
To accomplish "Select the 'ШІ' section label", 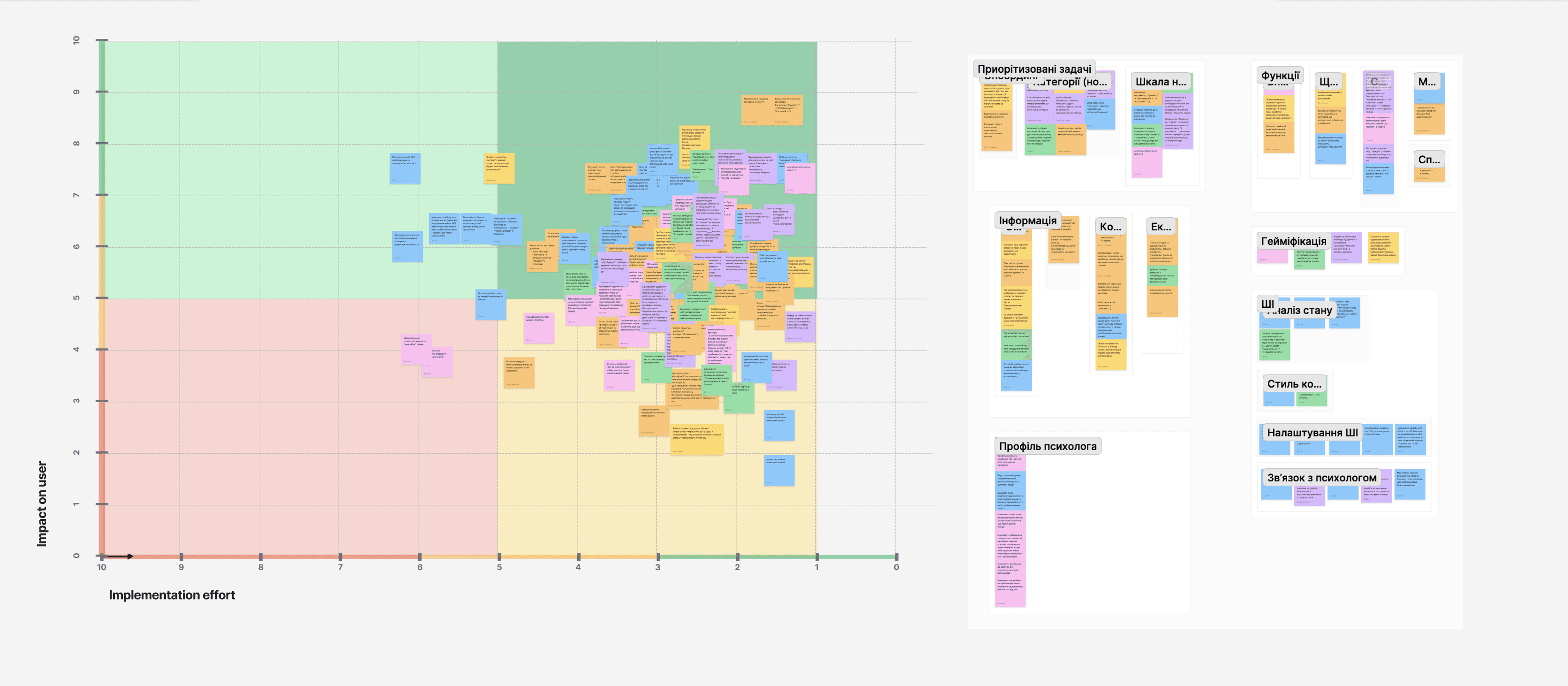I will 1267,304.
